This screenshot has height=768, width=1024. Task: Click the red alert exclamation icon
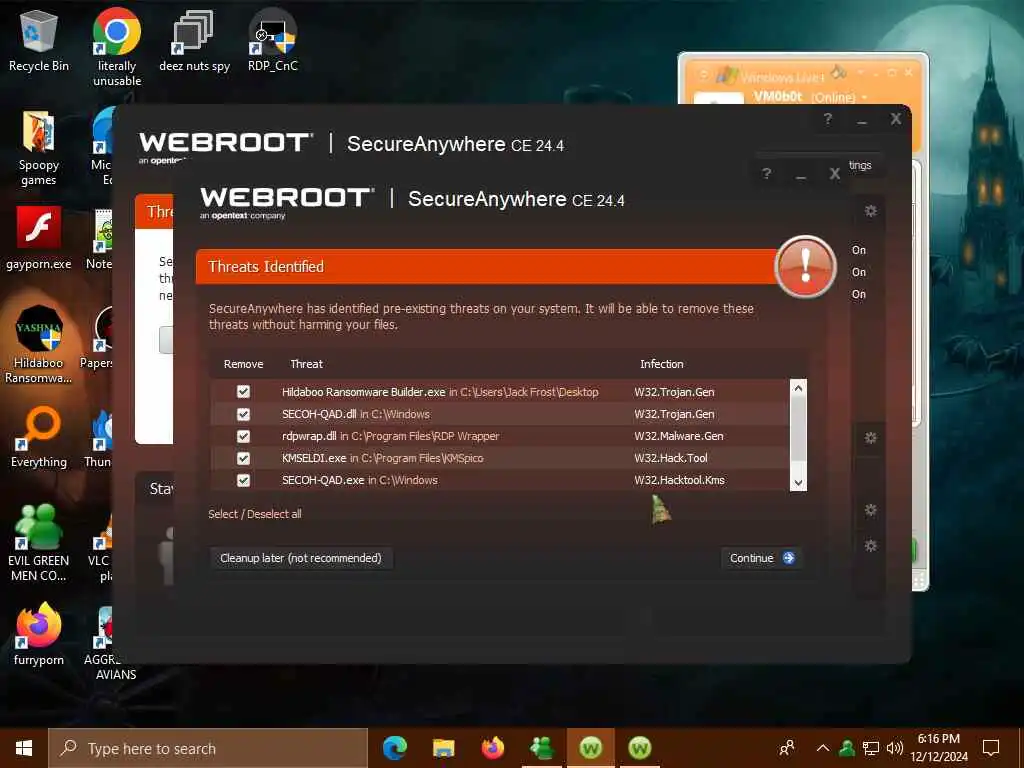pyautogui.click(x=805, y=266)
